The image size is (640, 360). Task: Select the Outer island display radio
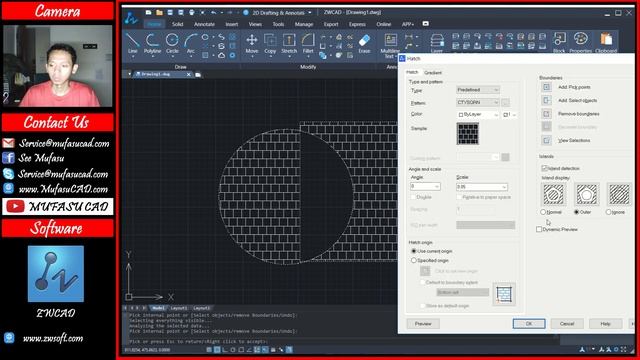576,212
